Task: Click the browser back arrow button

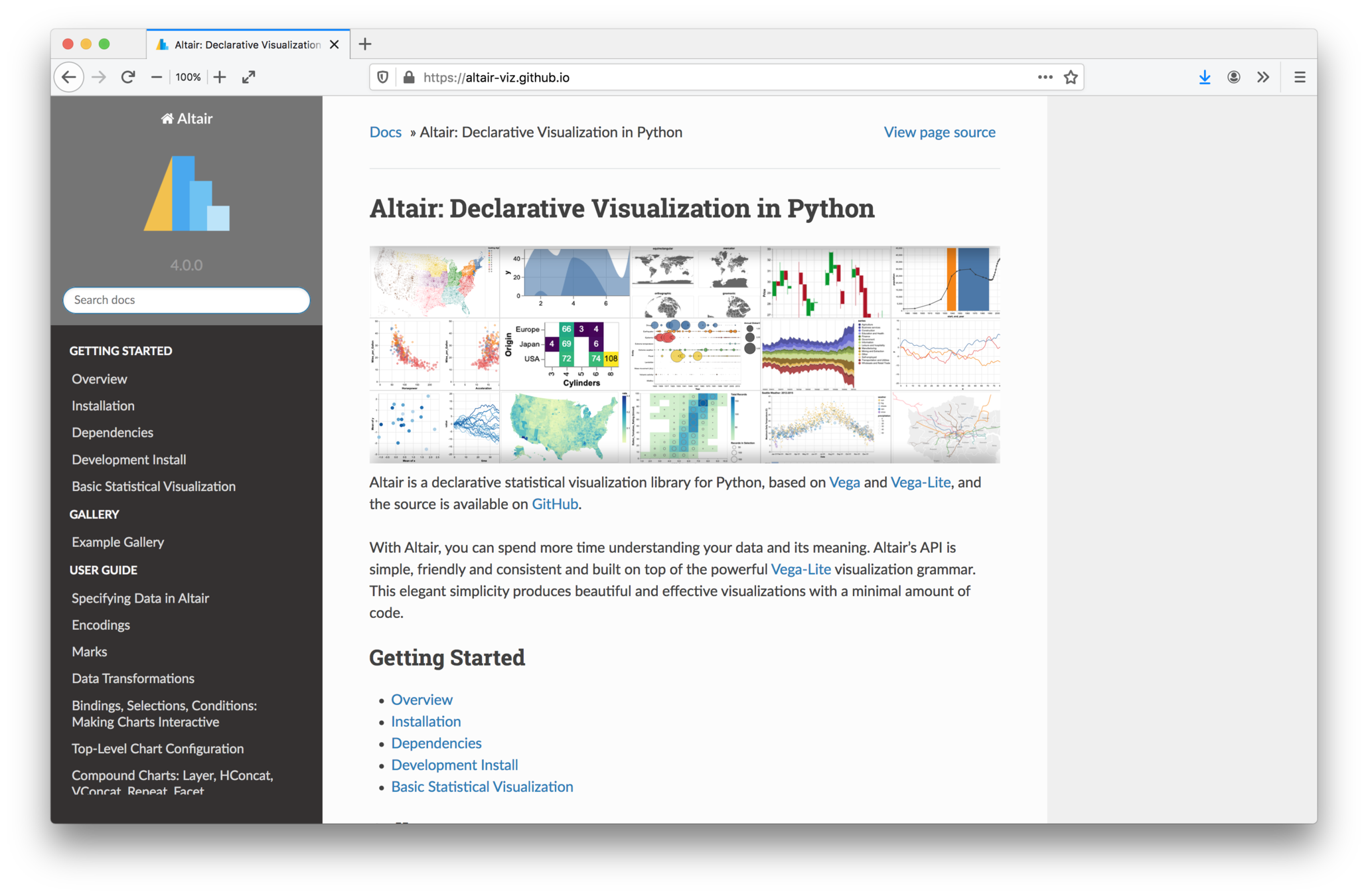Action: tap(69, 78)
